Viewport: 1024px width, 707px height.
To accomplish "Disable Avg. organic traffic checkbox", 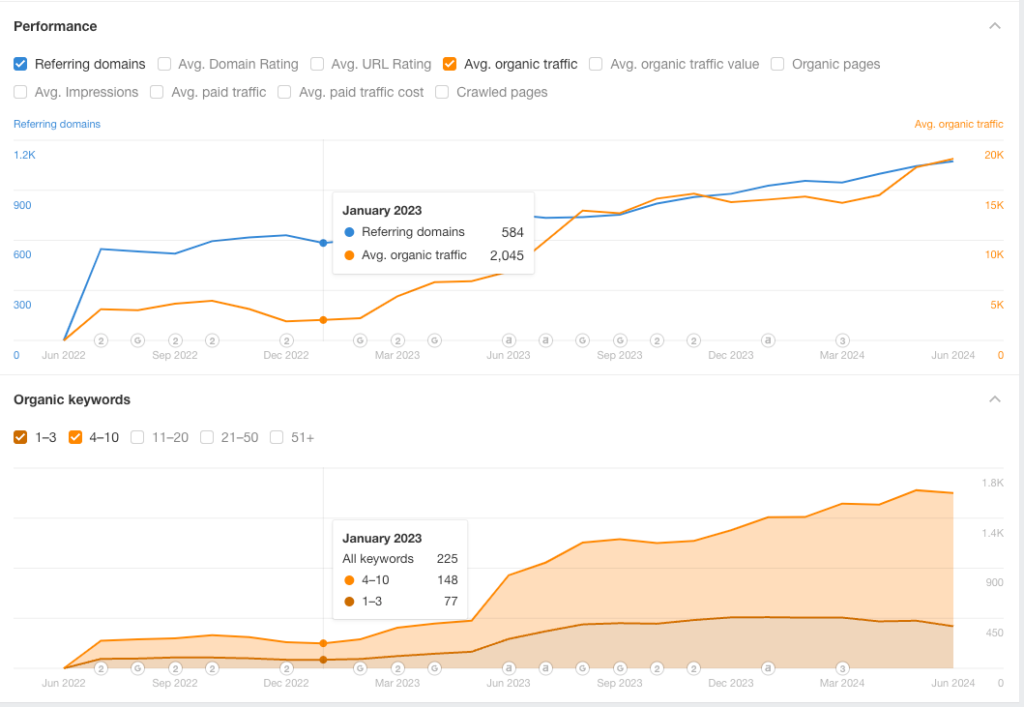I will coord(450,64).
